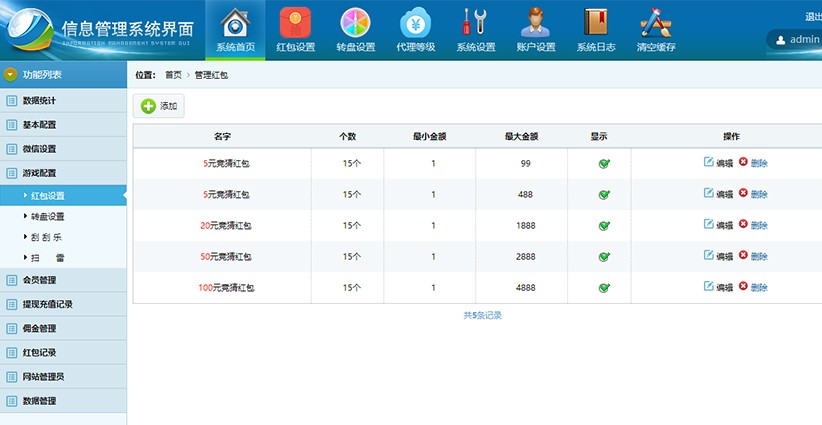Collapse the 功能列表 sidebar header
822x425 pixels.
(x=10, y=75)
